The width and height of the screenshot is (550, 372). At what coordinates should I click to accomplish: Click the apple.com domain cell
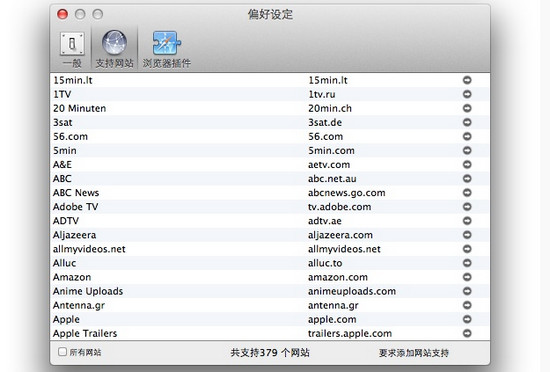tap(332, 319)
